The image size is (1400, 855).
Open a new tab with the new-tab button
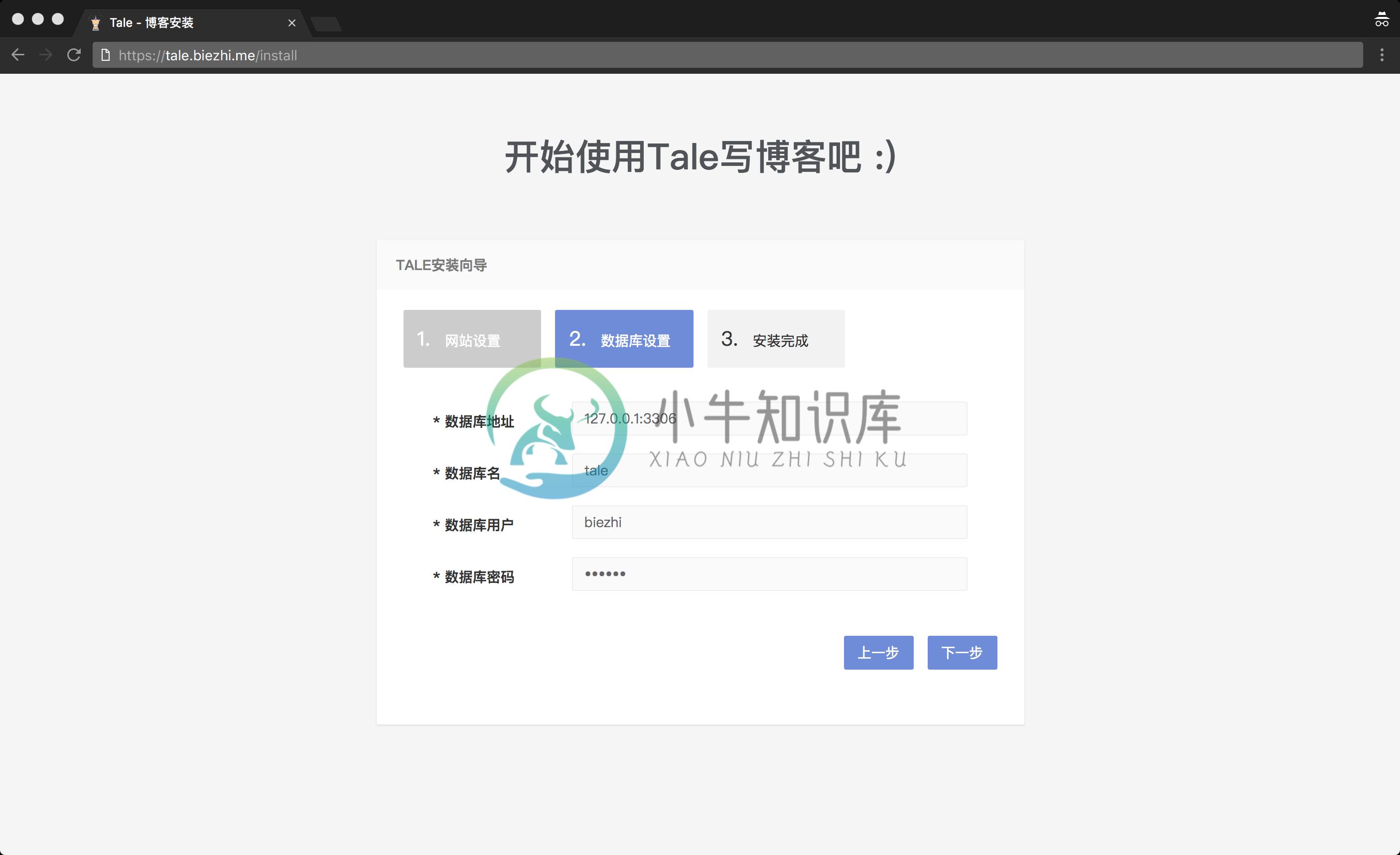[x=326, y=23]
